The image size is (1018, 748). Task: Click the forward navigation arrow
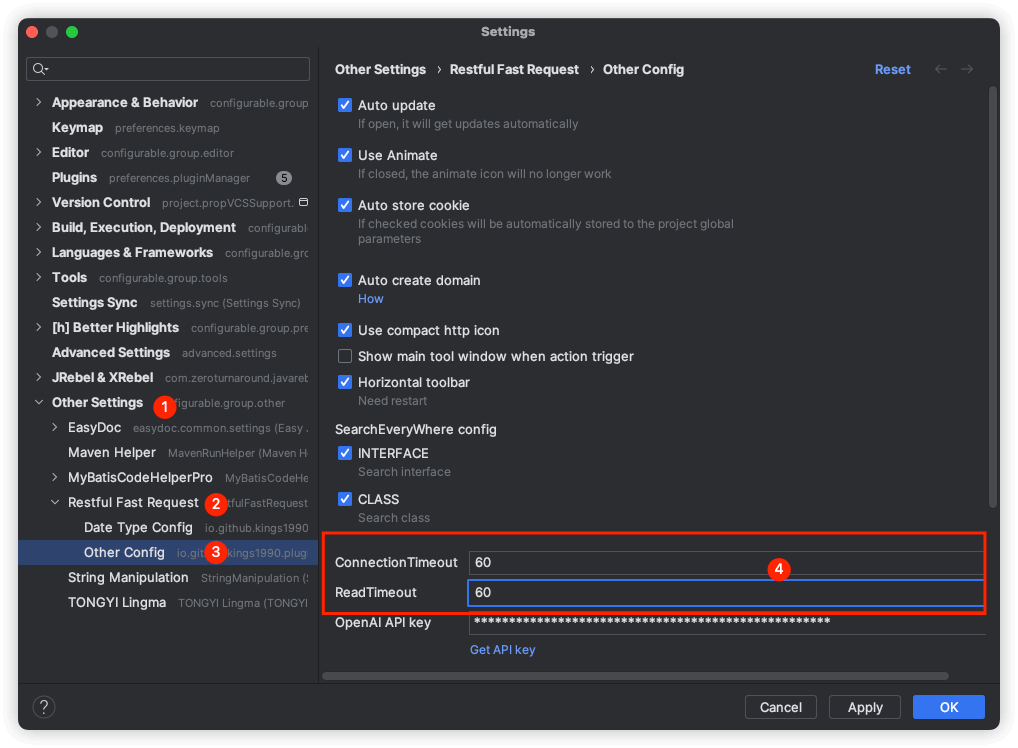(x=967, y=69)
